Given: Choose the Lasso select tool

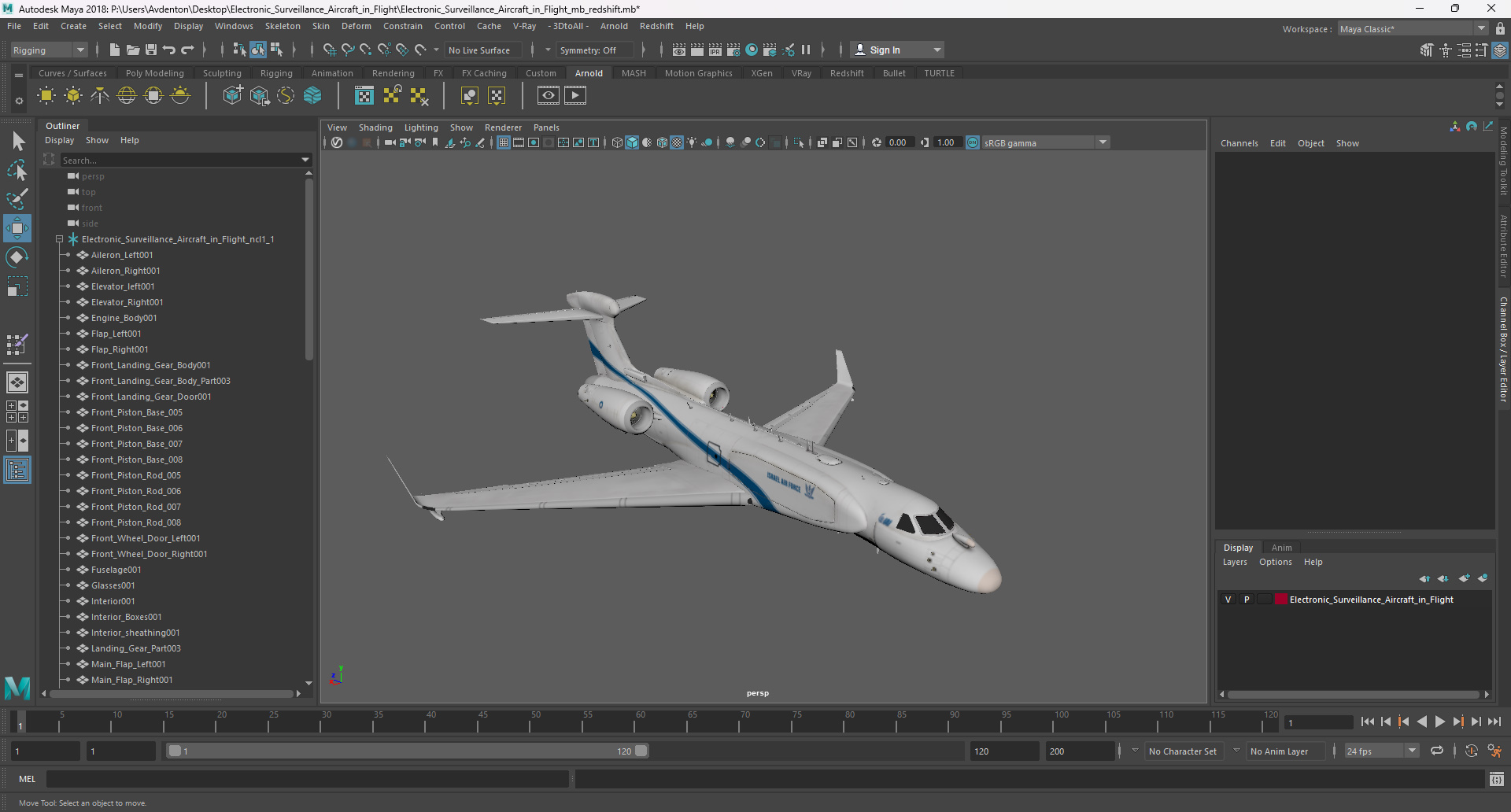Looking at the screenshot, I should point(17,171).
